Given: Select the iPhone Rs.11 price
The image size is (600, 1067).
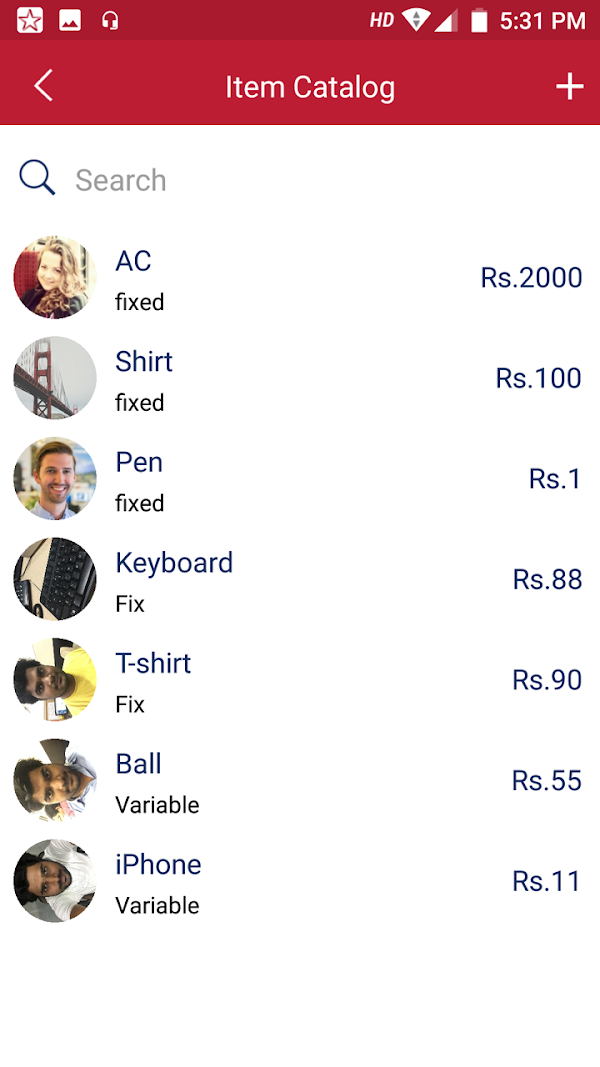Looking at the screenshot, I should [547, 881].
